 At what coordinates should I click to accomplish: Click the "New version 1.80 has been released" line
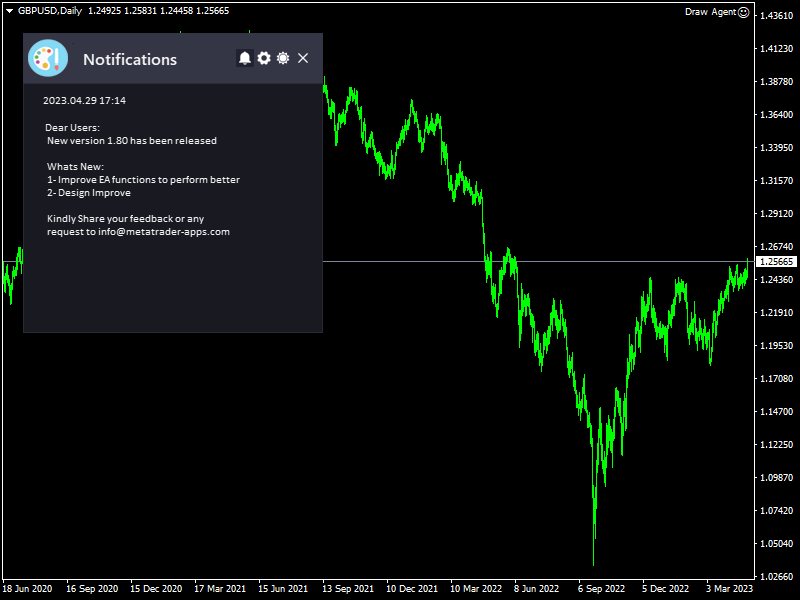tap(131, 141)
